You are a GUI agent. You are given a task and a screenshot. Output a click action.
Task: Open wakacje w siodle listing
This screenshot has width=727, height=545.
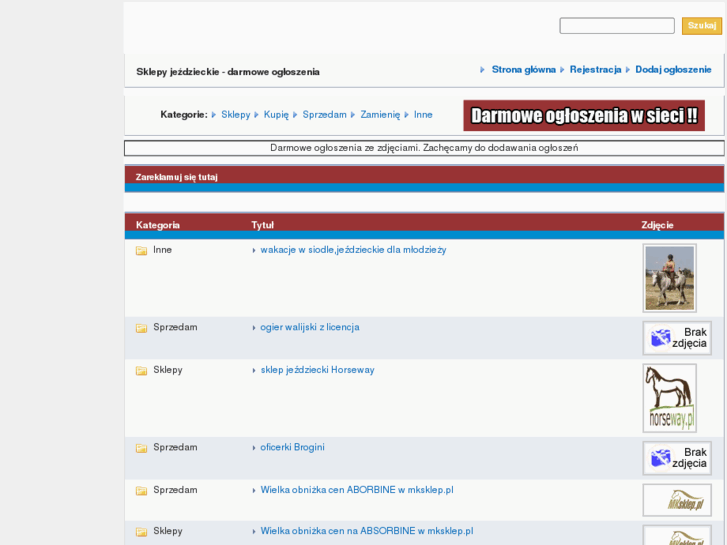(x=353, y=250)
